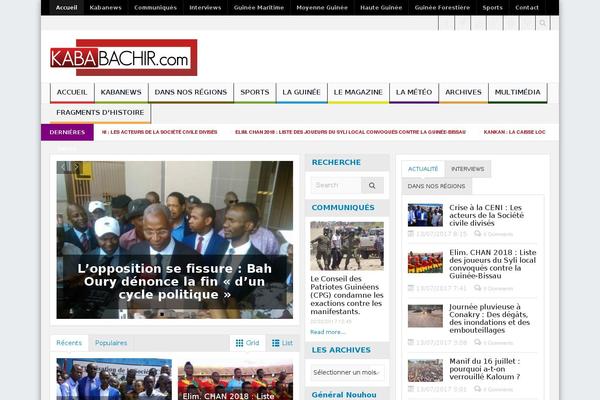Click the Général Nouhou heading
Screen dimensions: 600x400
(344, 395)
